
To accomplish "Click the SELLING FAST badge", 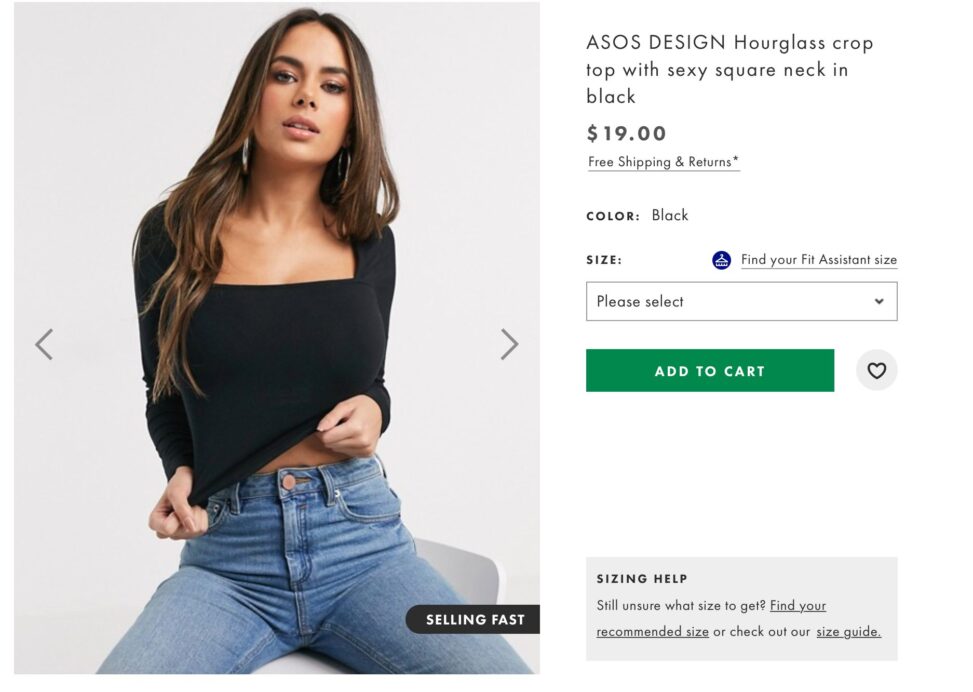I will click(473, 619).
